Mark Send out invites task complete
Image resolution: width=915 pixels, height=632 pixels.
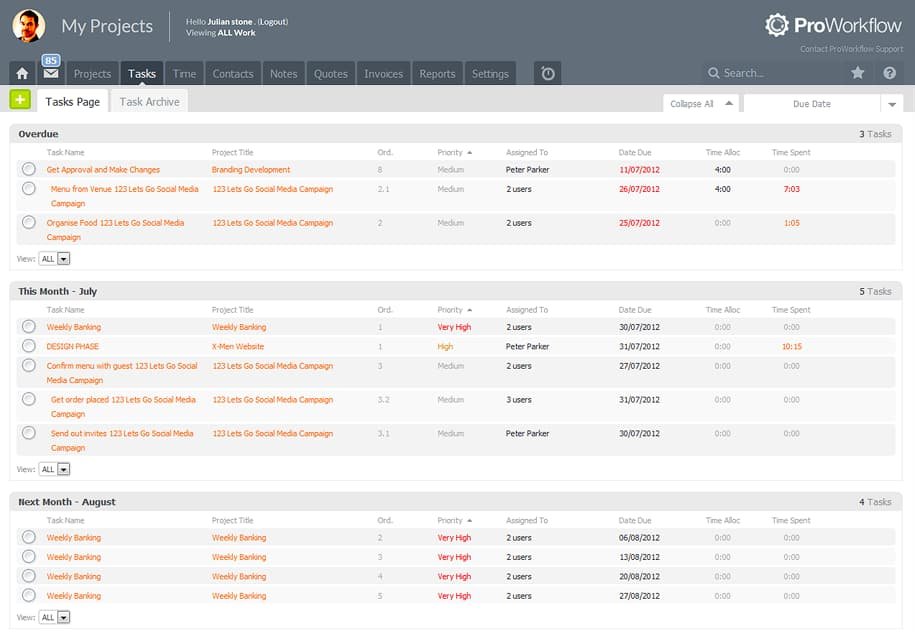pyautogui.click(x=29, y=433)
